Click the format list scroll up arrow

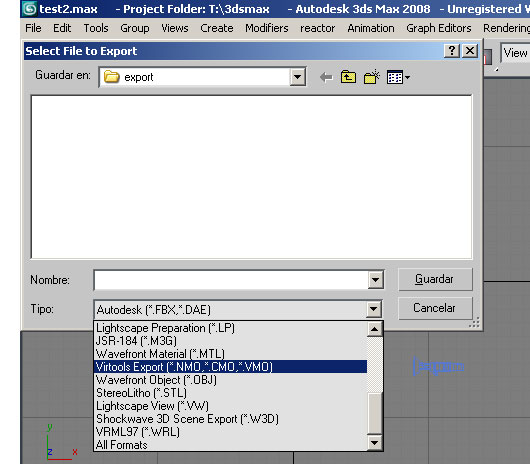pos(375,329)
